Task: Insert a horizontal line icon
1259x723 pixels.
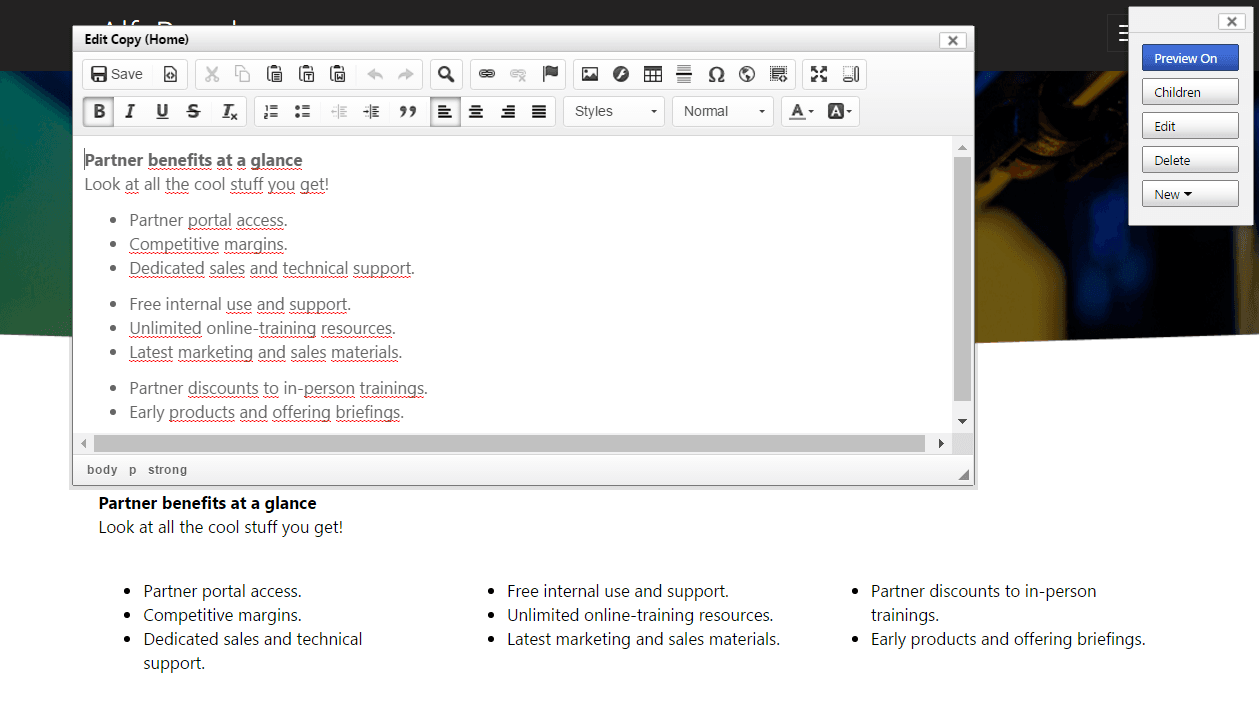Action: 684,74
